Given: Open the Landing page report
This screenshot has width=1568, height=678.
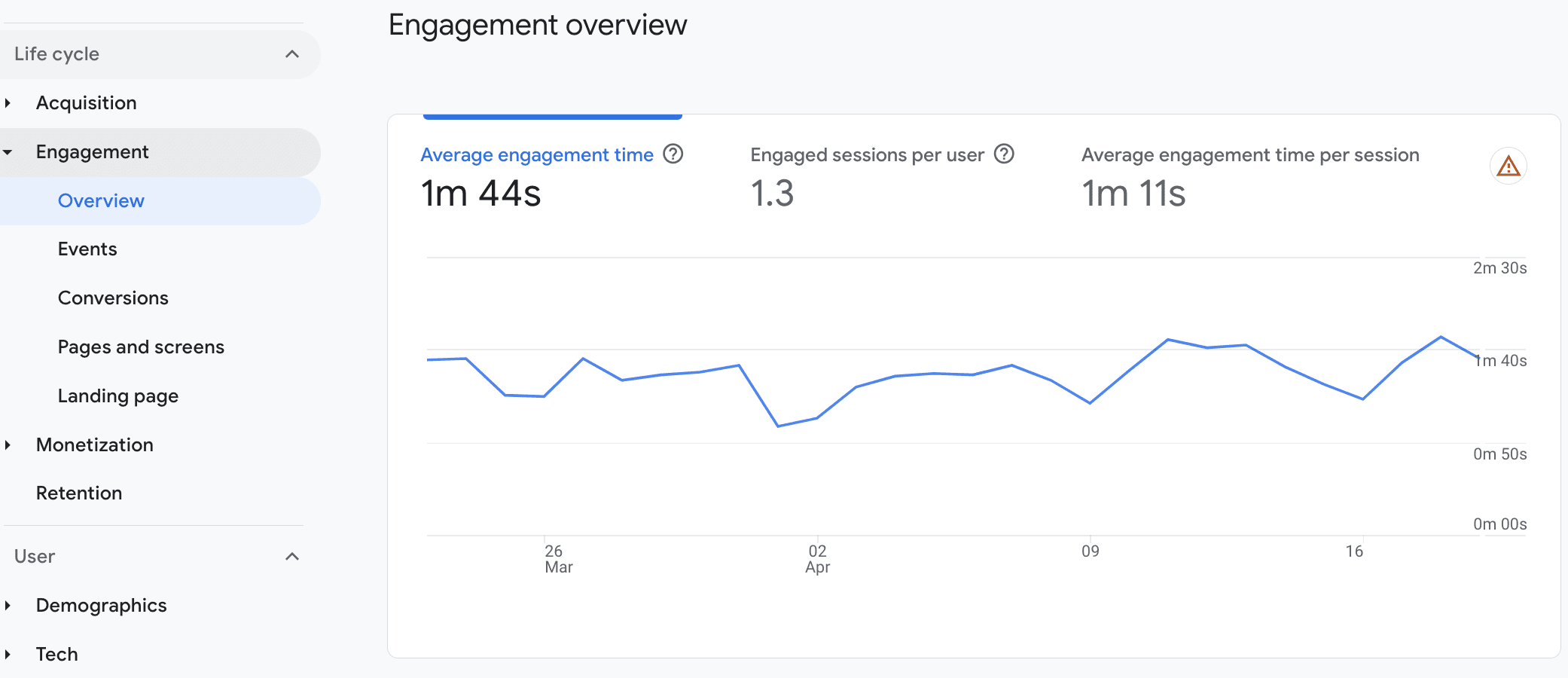Looking at the screenshot, I should pyautogui.click(x=118, y=395).
